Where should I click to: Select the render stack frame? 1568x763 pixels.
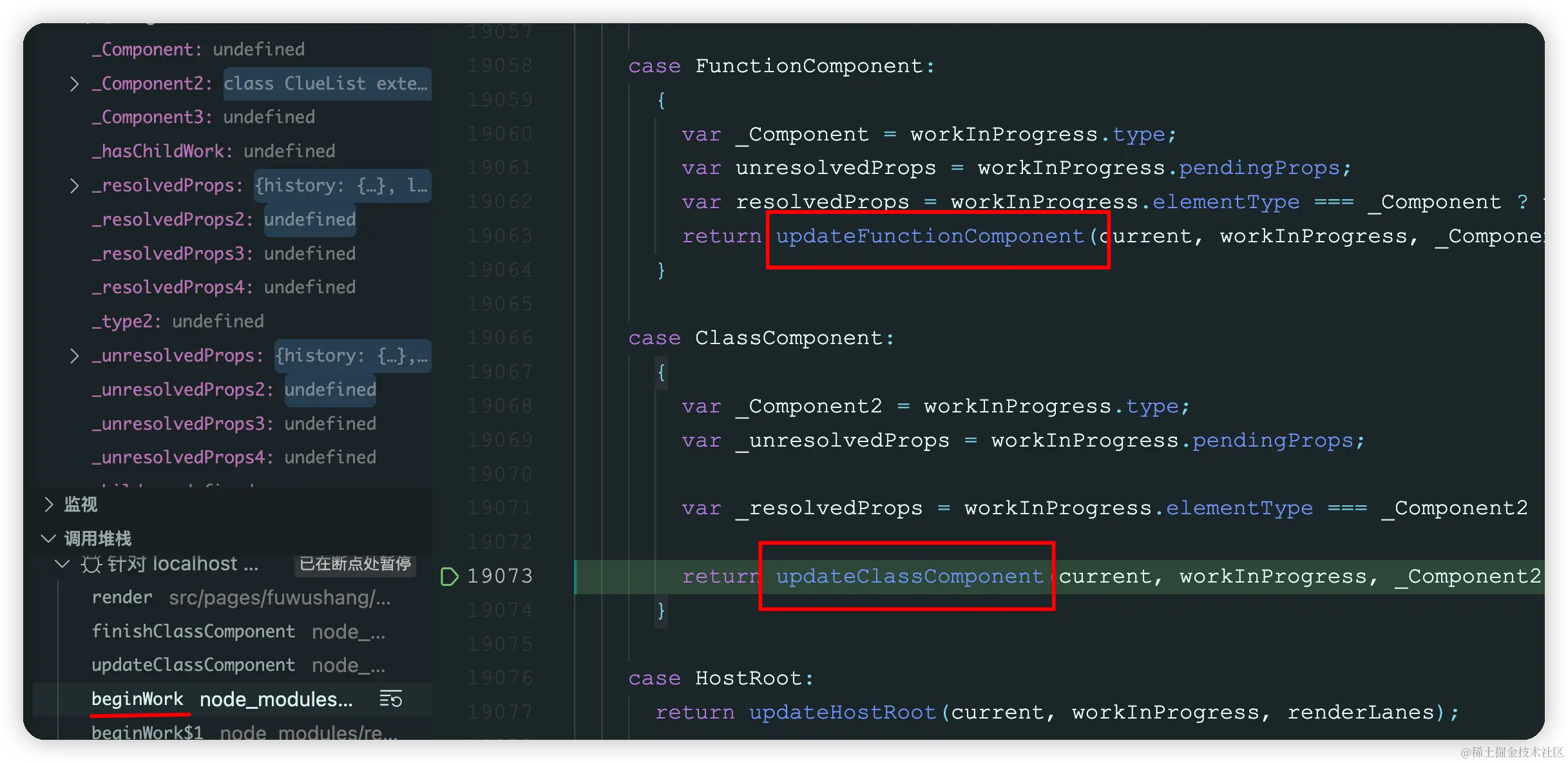pyautogui.click(x=122, y=597)
